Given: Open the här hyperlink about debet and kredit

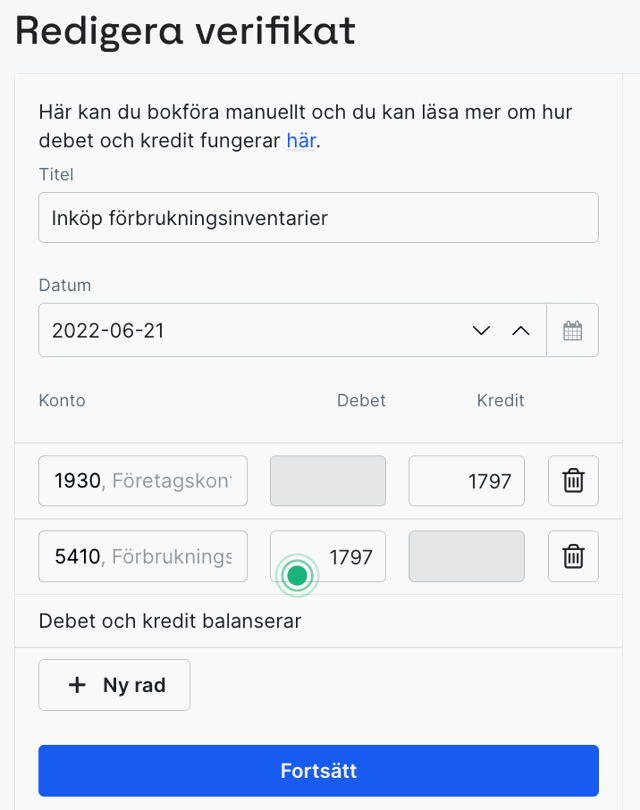Looking at the screenshot, I should pos(300,141).
